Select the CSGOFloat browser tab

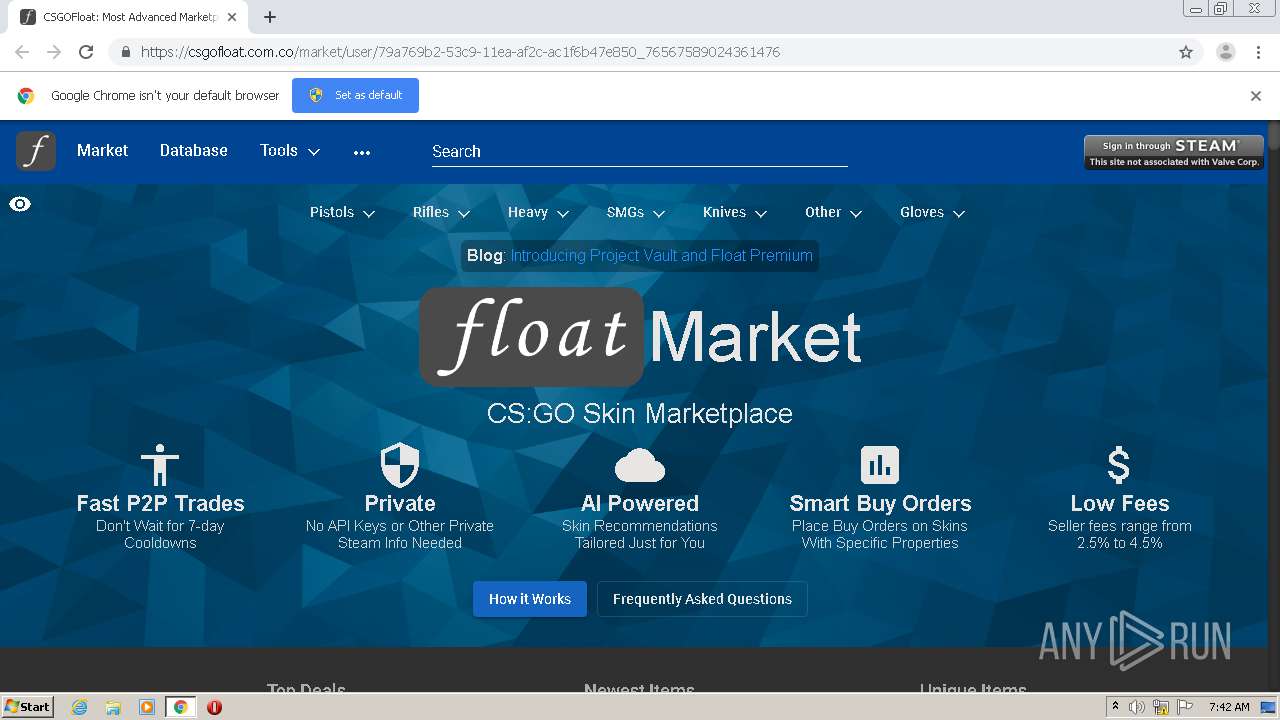point(128,17)
